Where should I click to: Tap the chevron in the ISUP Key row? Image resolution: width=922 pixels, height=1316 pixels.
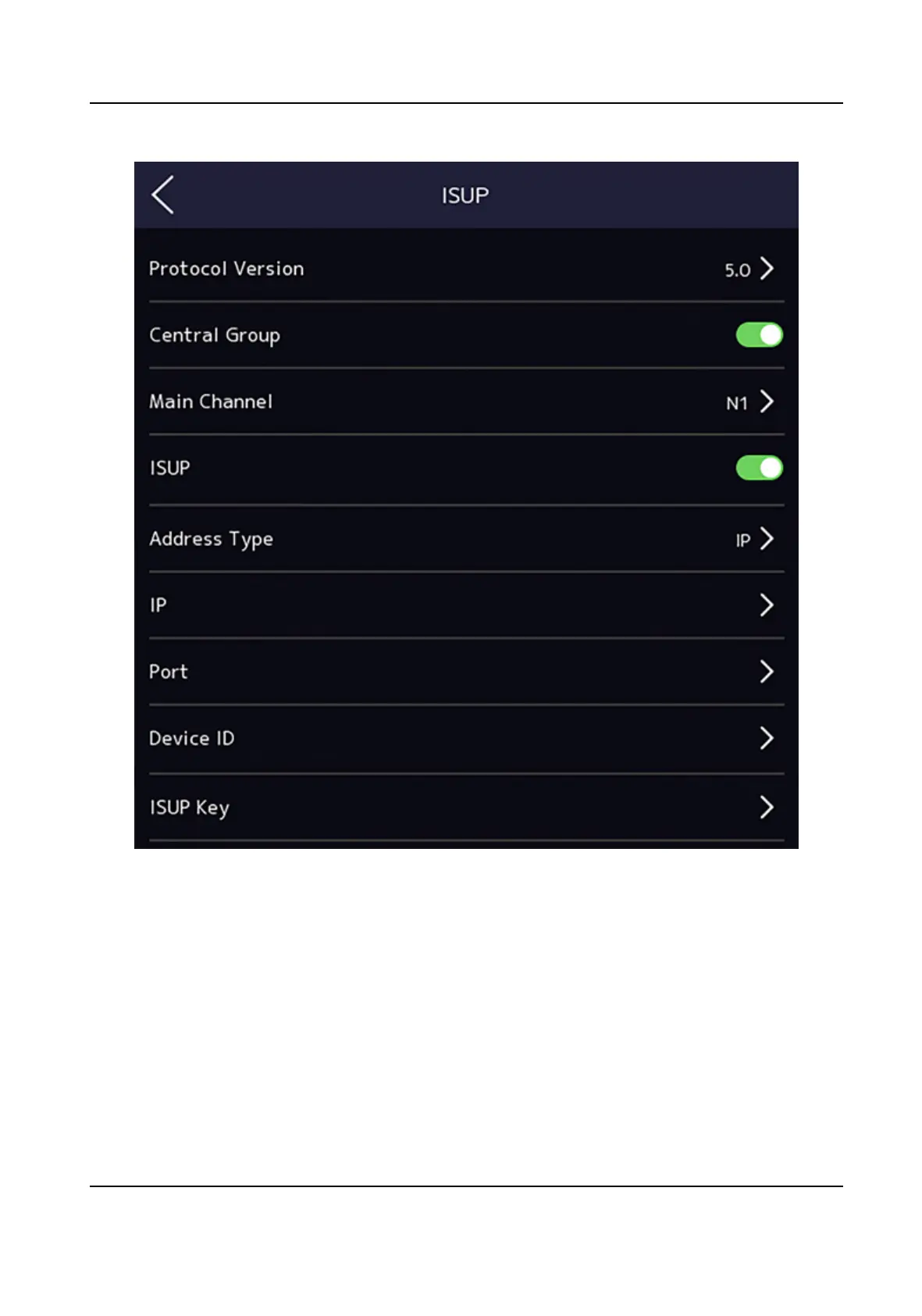click(767, 808)
